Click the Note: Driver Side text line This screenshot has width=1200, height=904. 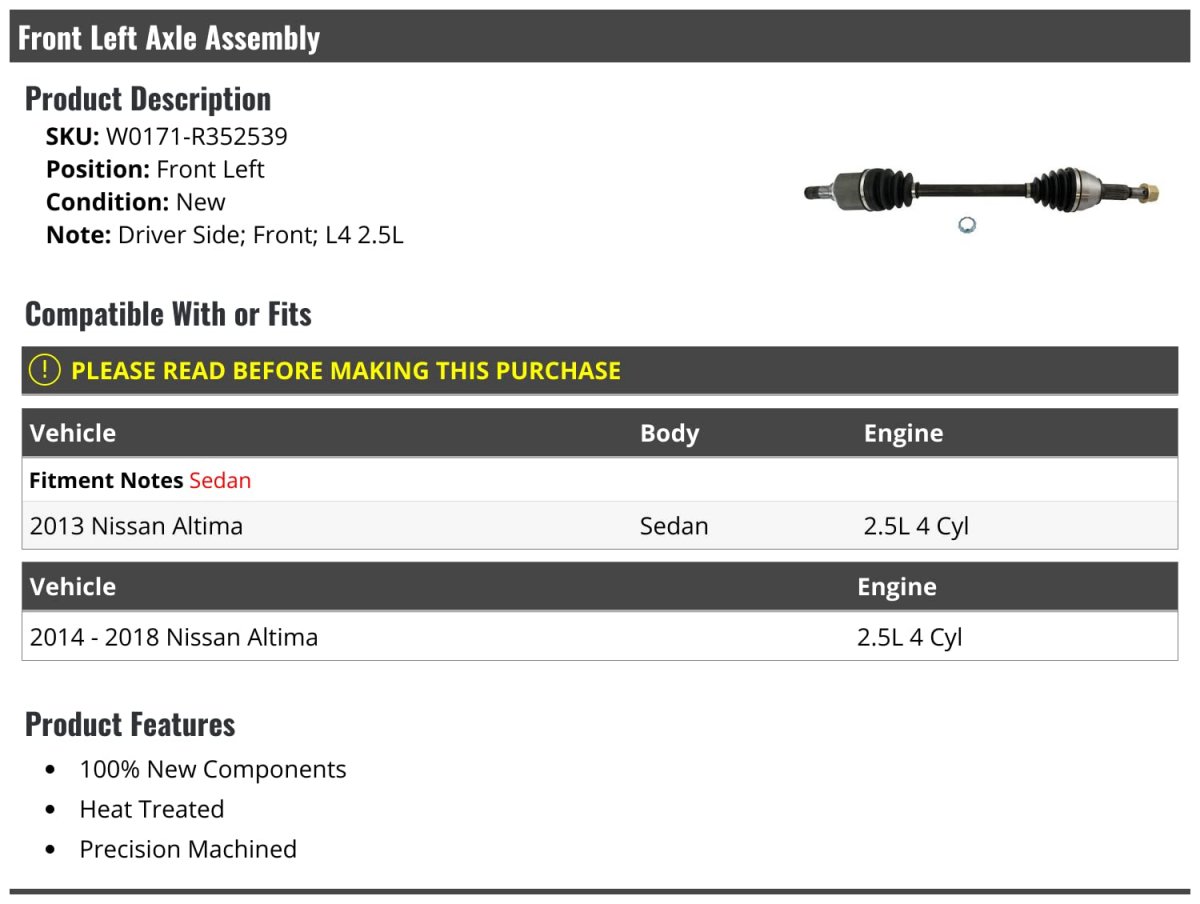coord(225,235)
